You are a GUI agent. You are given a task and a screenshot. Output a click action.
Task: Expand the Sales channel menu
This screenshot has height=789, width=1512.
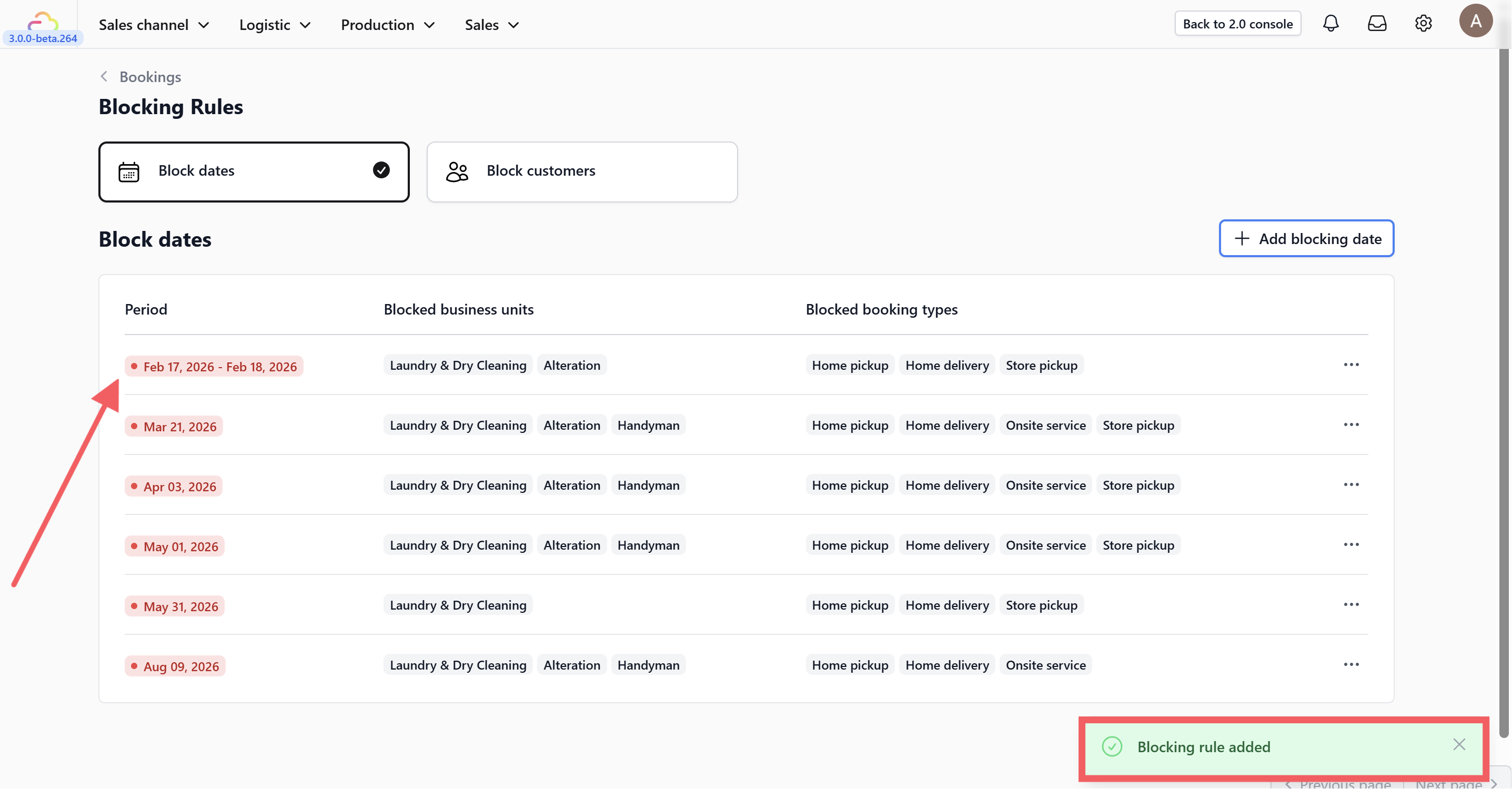[x=154, y=25]
